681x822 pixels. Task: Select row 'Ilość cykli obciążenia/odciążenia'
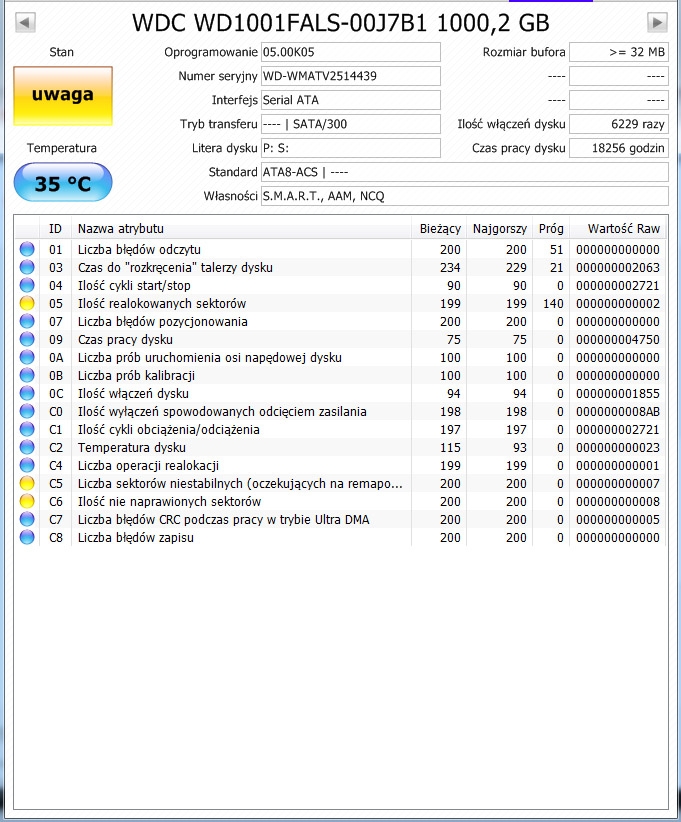[x=341, y=429]
